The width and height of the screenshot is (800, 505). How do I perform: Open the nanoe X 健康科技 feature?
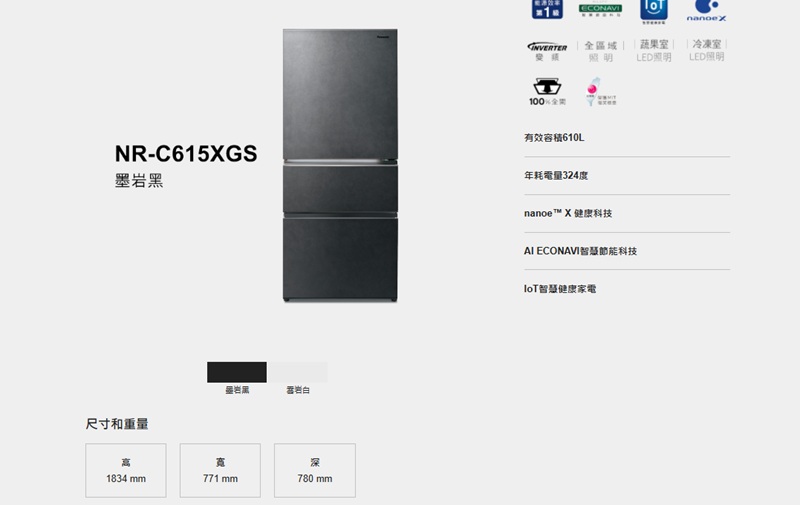(x=627, y=213)
